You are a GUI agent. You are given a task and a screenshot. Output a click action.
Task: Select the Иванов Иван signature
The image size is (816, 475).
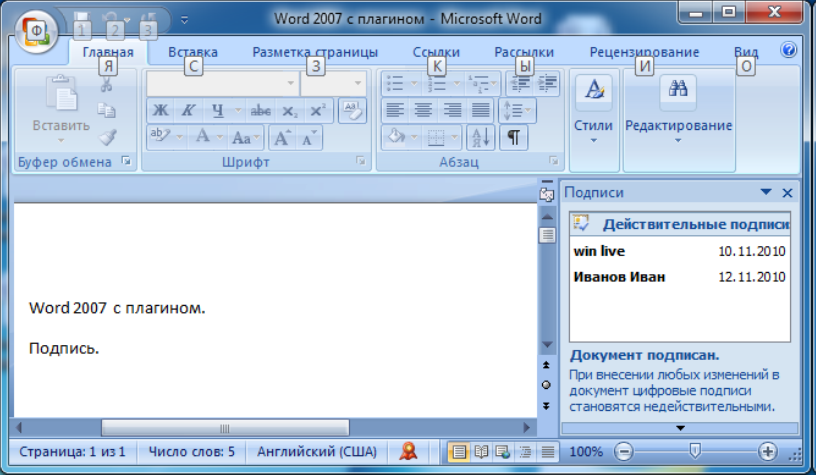click(679, 277)
